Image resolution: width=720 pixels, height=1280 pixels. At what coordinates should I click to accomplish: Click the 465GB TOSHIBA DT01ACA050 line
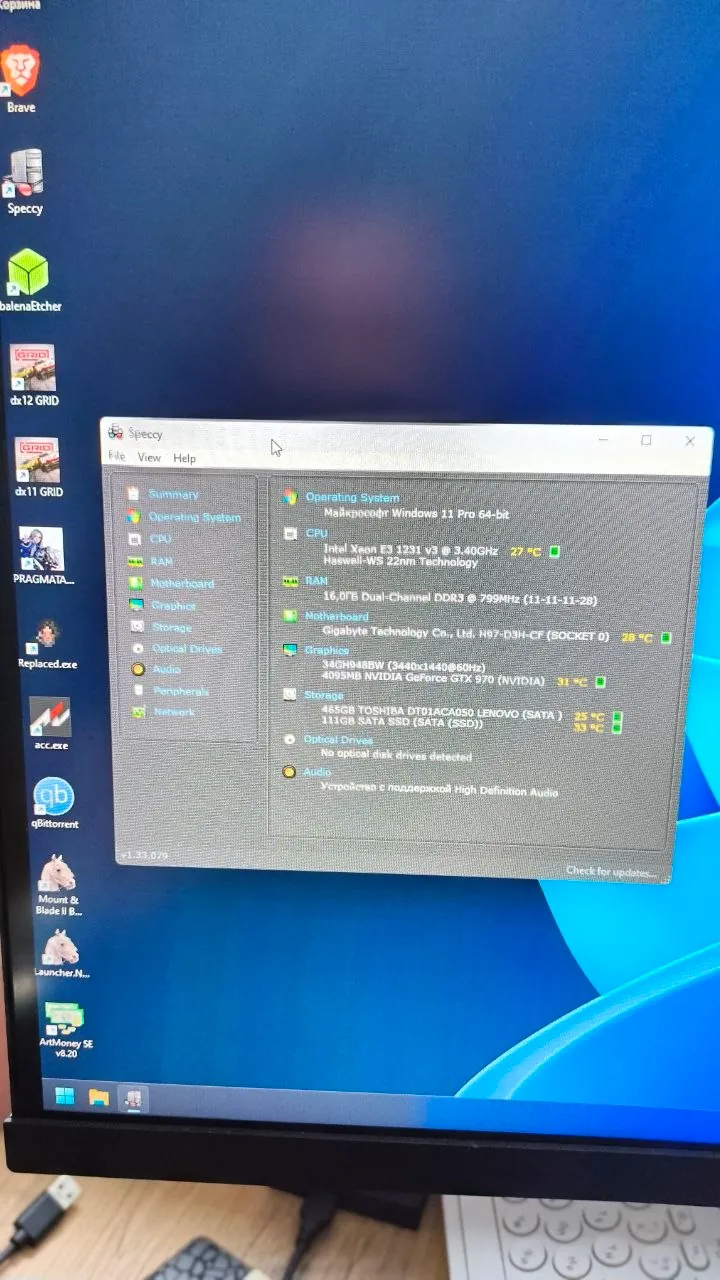[x=441, y=714]
